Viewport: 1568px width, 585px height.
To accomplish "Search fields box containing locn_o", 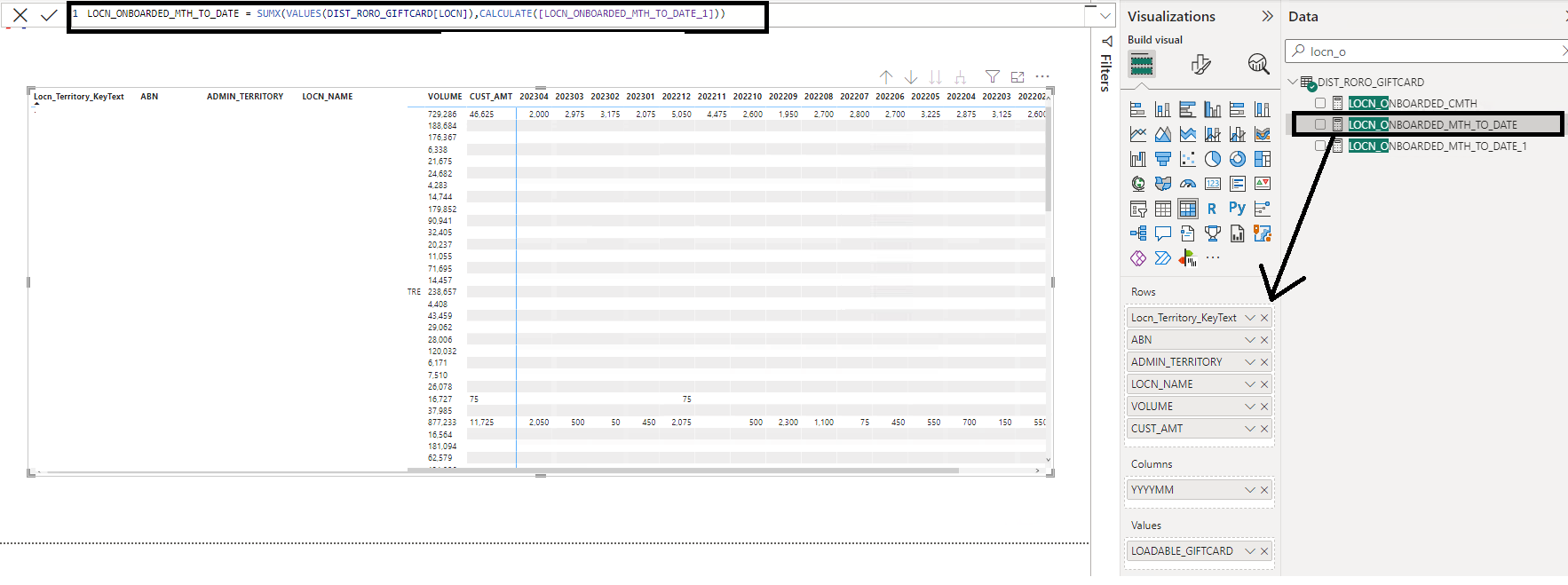I will (1425, 51).
